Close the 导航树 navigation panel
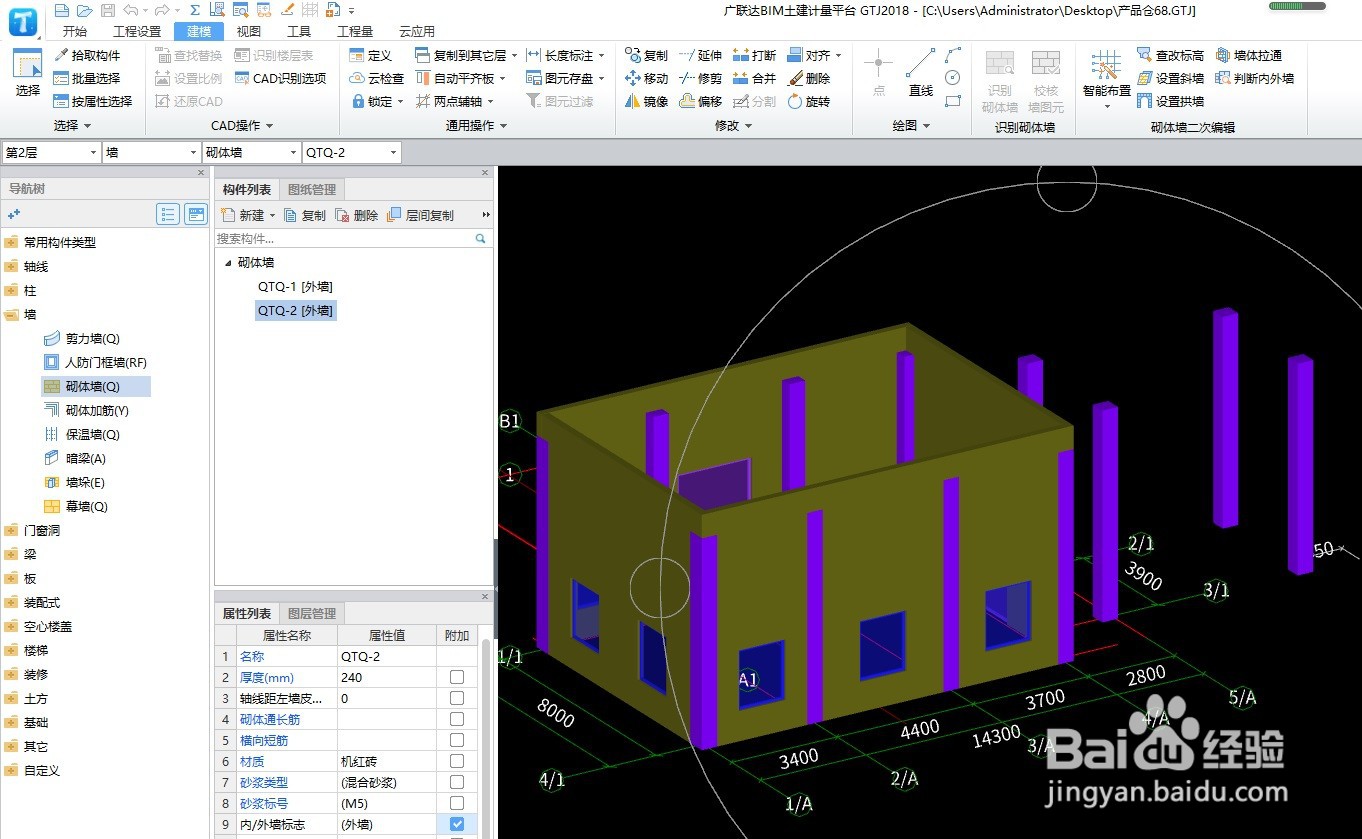The image size is (1362, 839). (x=202, y=173)
